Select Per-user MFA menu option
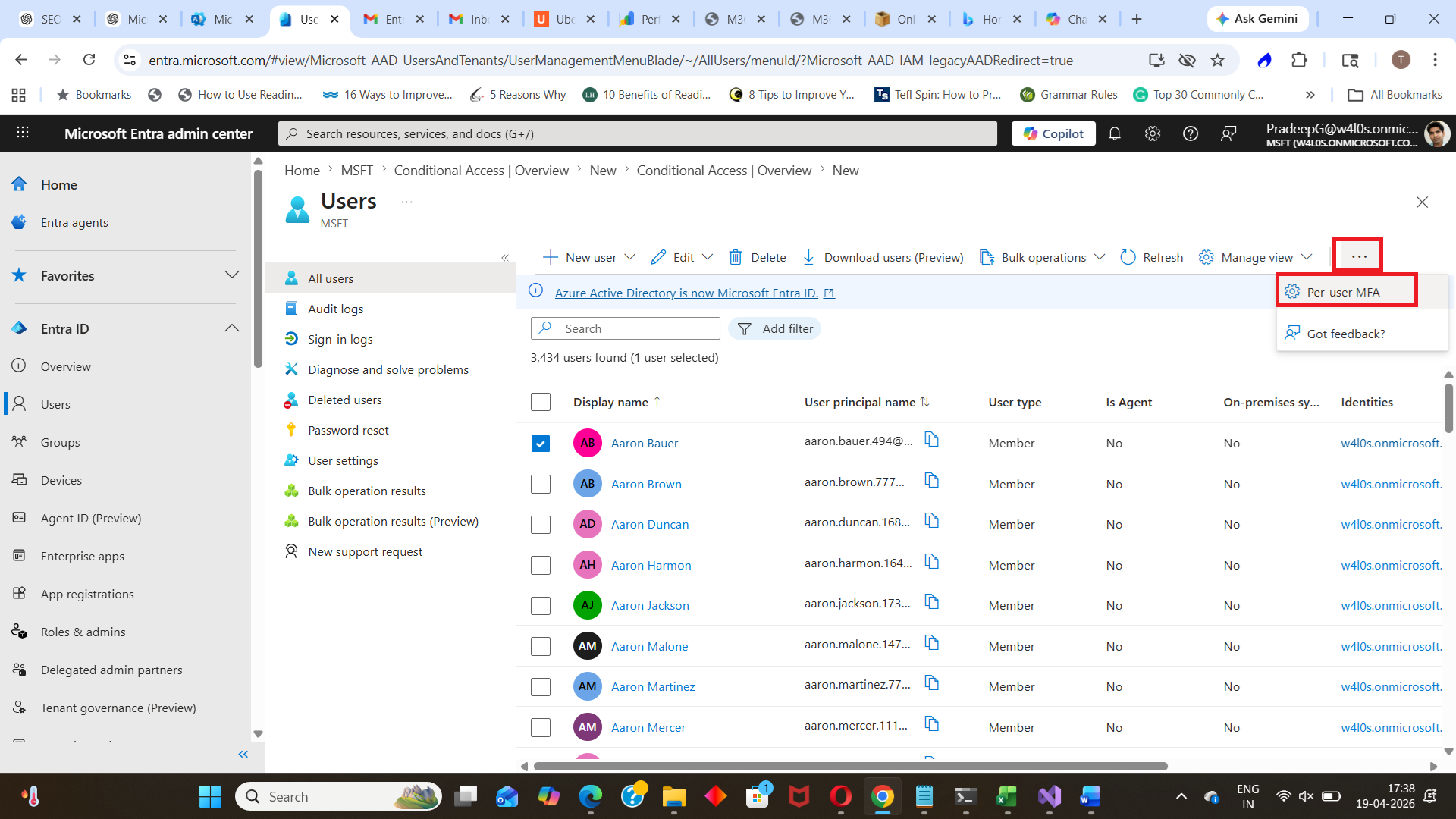This screenshot has height=819, width=1456. click(x=1342, y=292)
